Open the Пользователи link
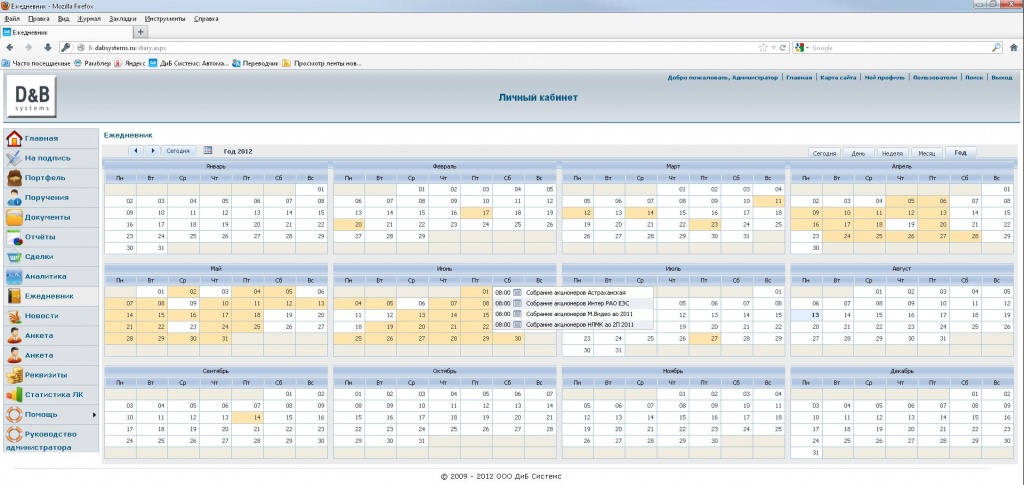This screenshot has height=485, width=1024. click(x=935, y=78)
